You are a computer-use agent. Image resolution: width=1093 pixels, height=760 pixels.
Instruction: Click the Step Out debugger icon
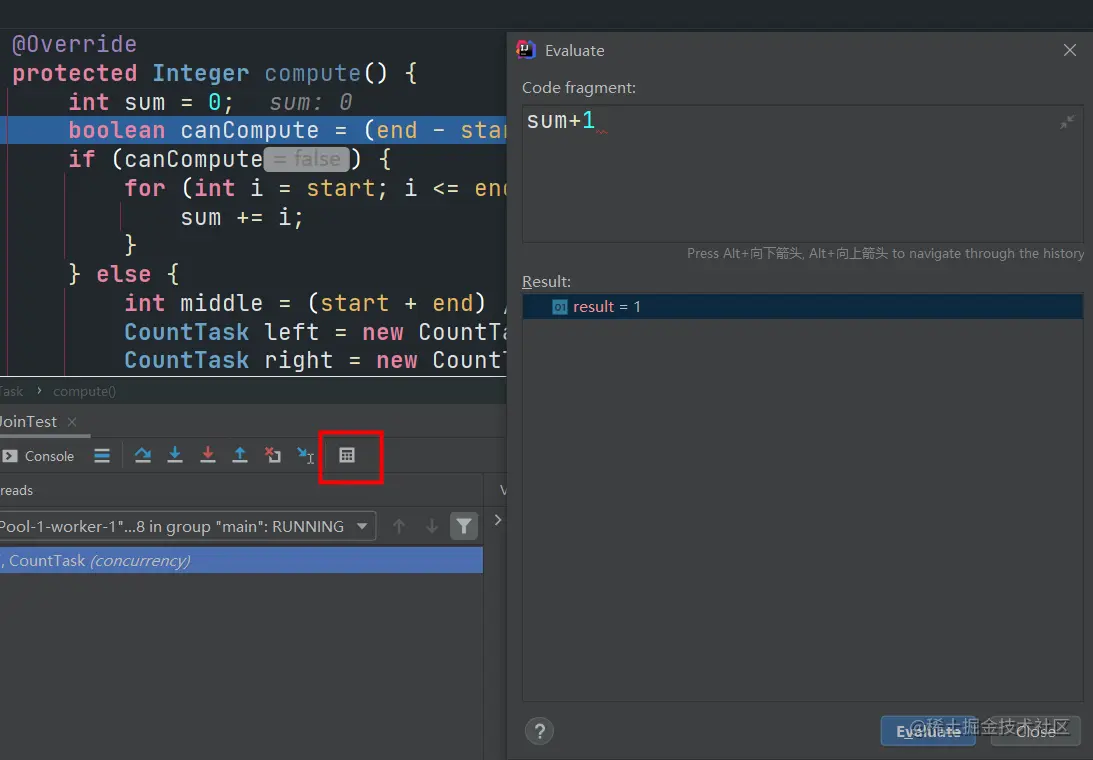click(240, 455)
